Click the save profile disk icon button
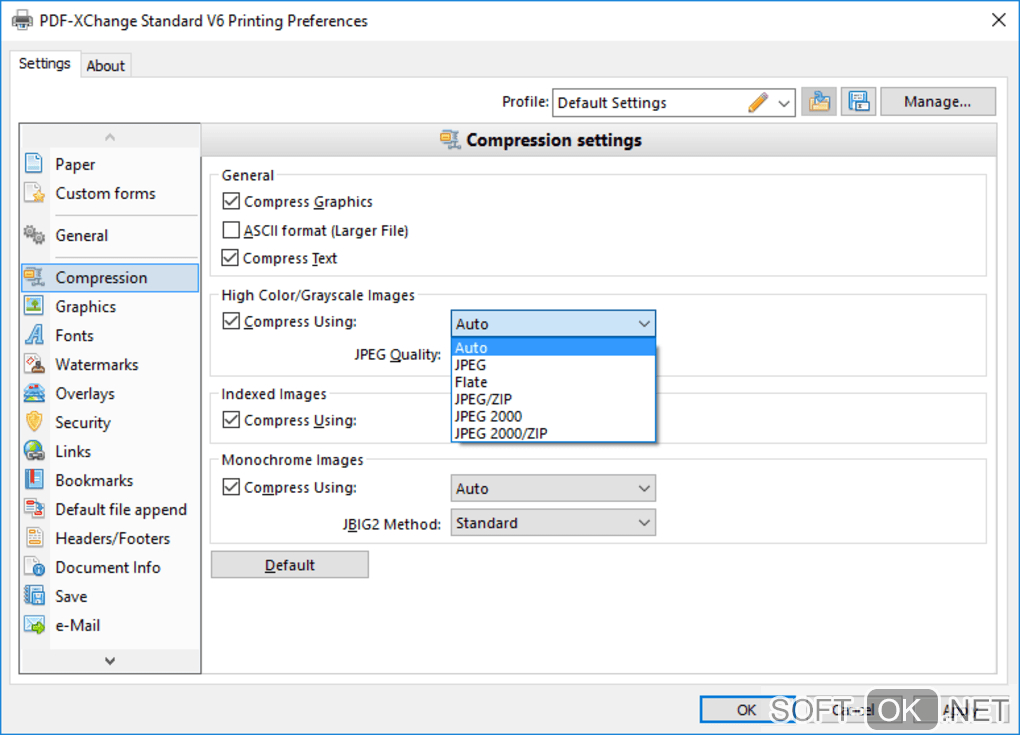Screen dimensions: 1020x735 coord(859,101)
